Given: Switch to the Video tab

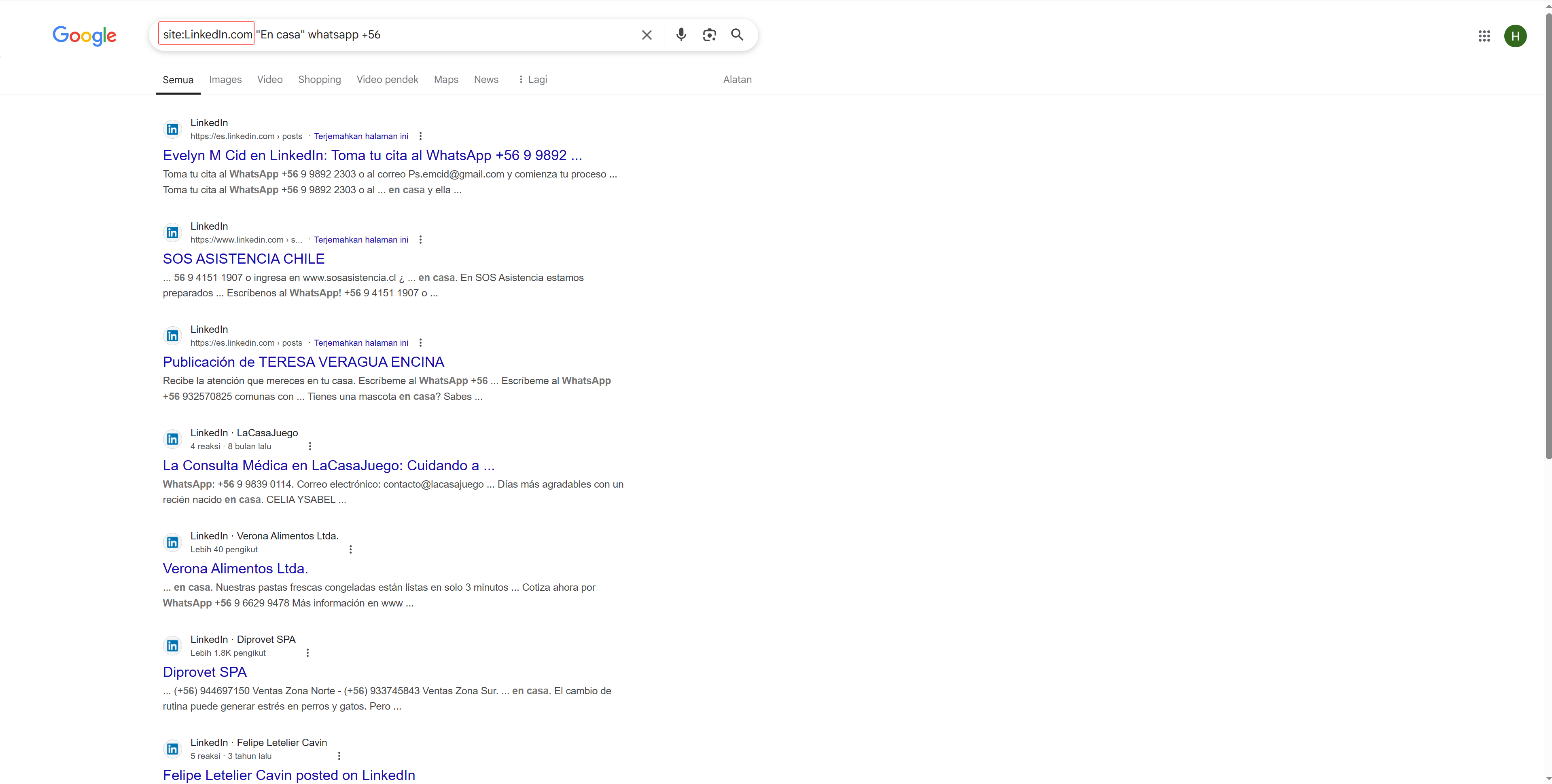Looking at the screenshot, I should (x=269, y=80).
